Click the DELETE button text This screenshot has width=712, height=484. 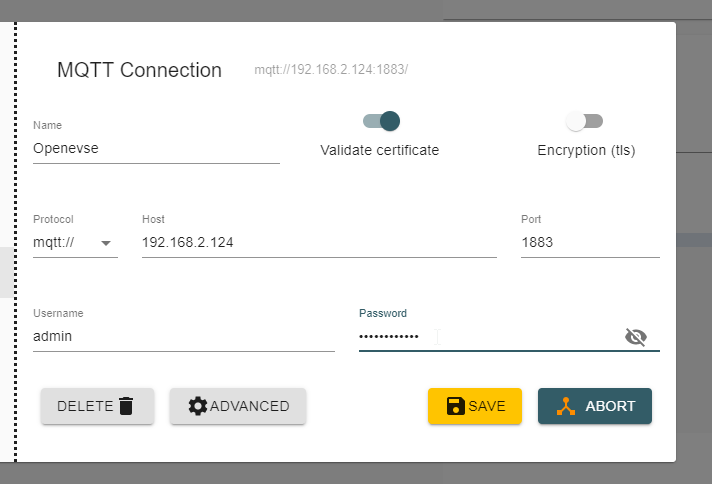pos(85,406)
